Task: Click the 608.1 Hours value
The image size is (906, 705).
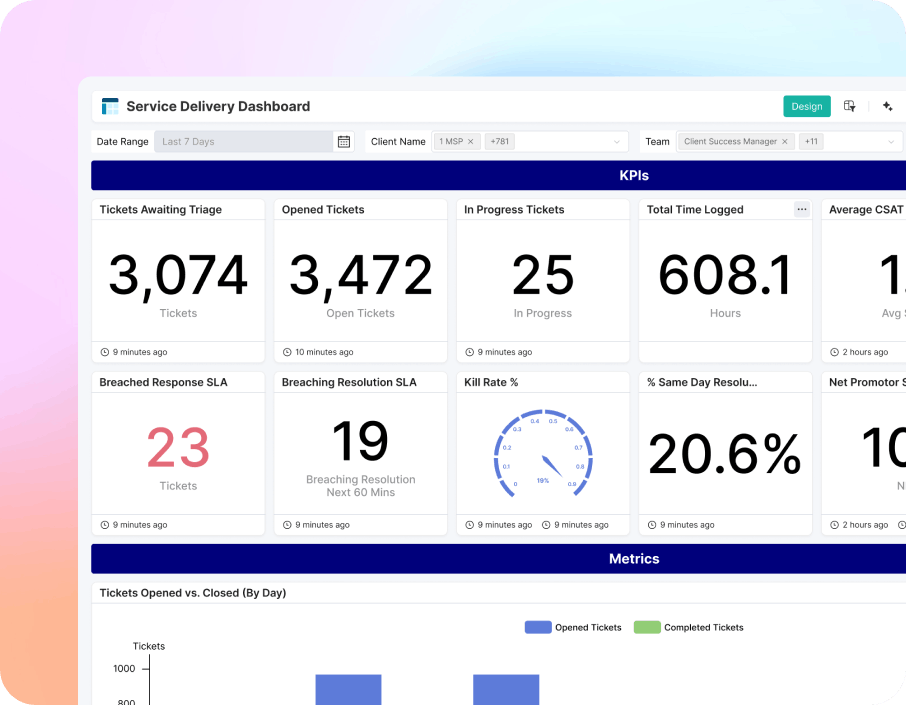Action: pos(725,275)
